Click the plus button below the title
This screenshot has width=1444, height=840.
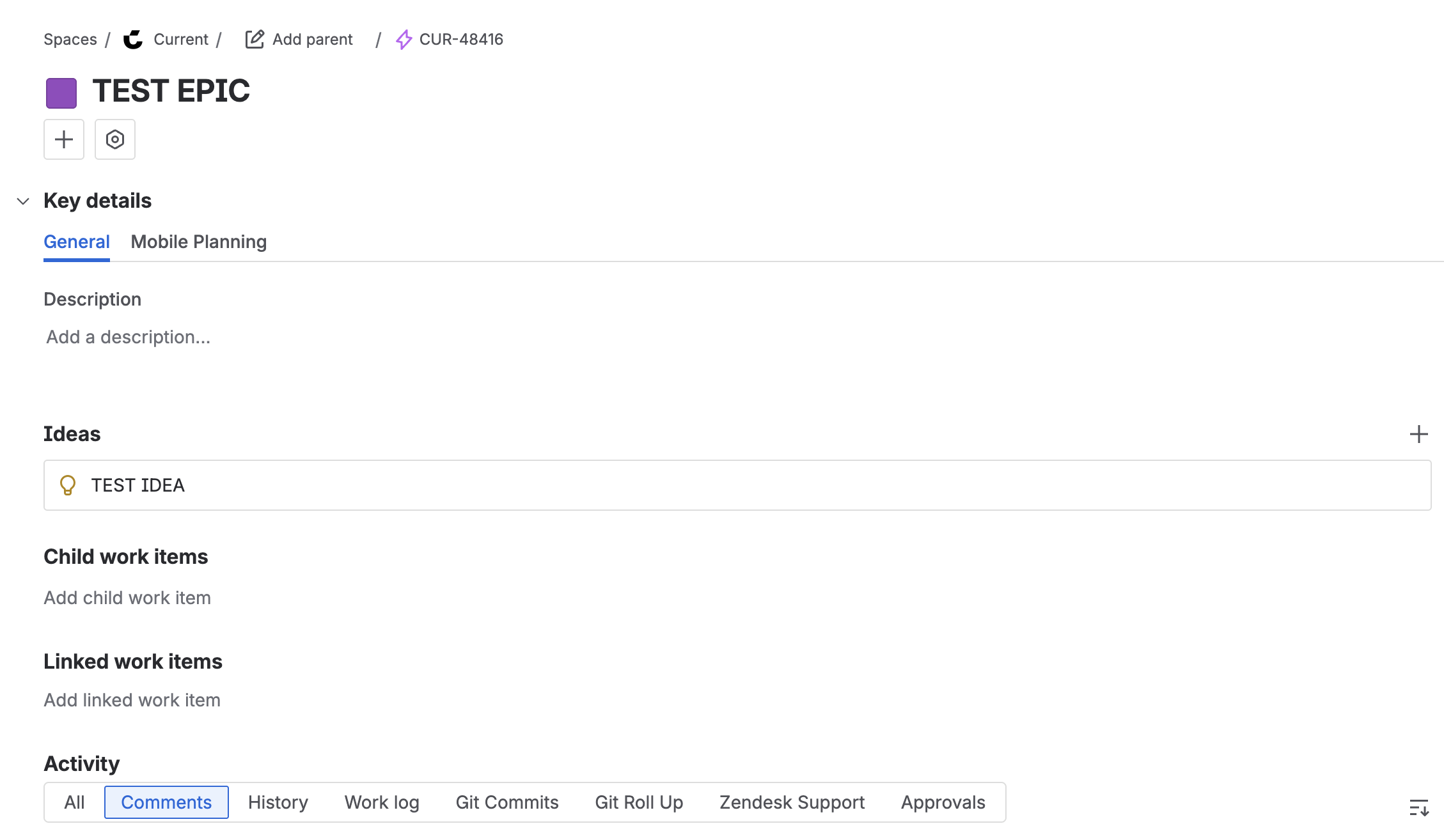coord(64,139)
